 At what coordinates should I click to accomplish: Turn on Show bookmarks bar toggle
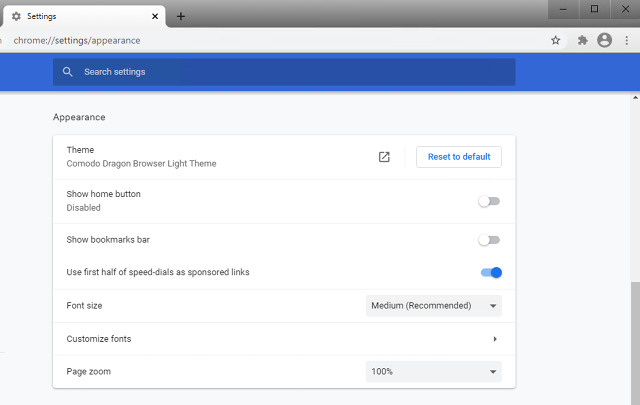[489, 240]
